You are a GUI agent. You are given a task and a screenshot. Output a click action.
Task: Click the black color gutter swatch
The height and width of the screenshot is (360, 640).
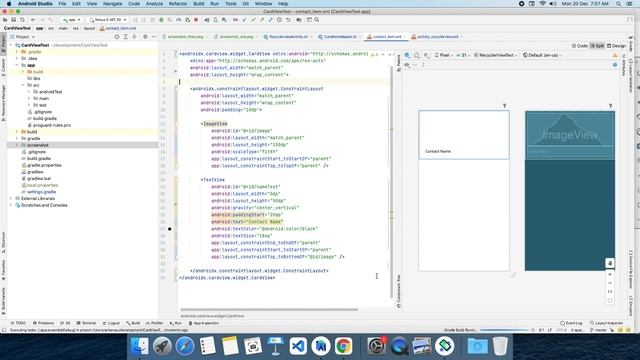[170, 229]
